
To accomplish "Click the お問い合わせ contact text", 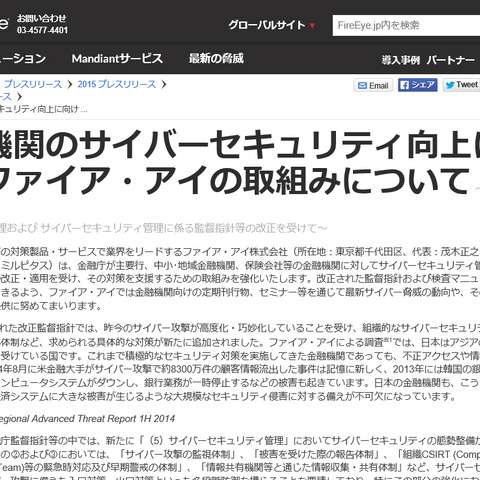I will (42, 18).
